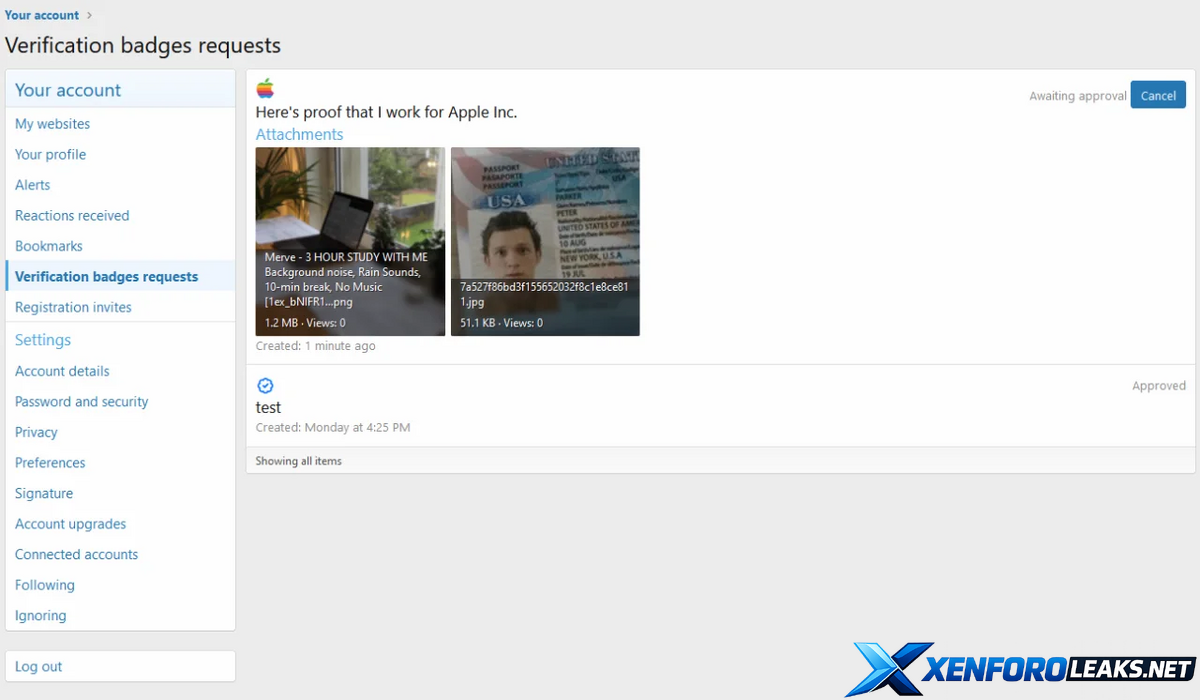Go to Your account breadcrumb link
The height and width of the screenshot is (700, 1200).
click(42, 15)
